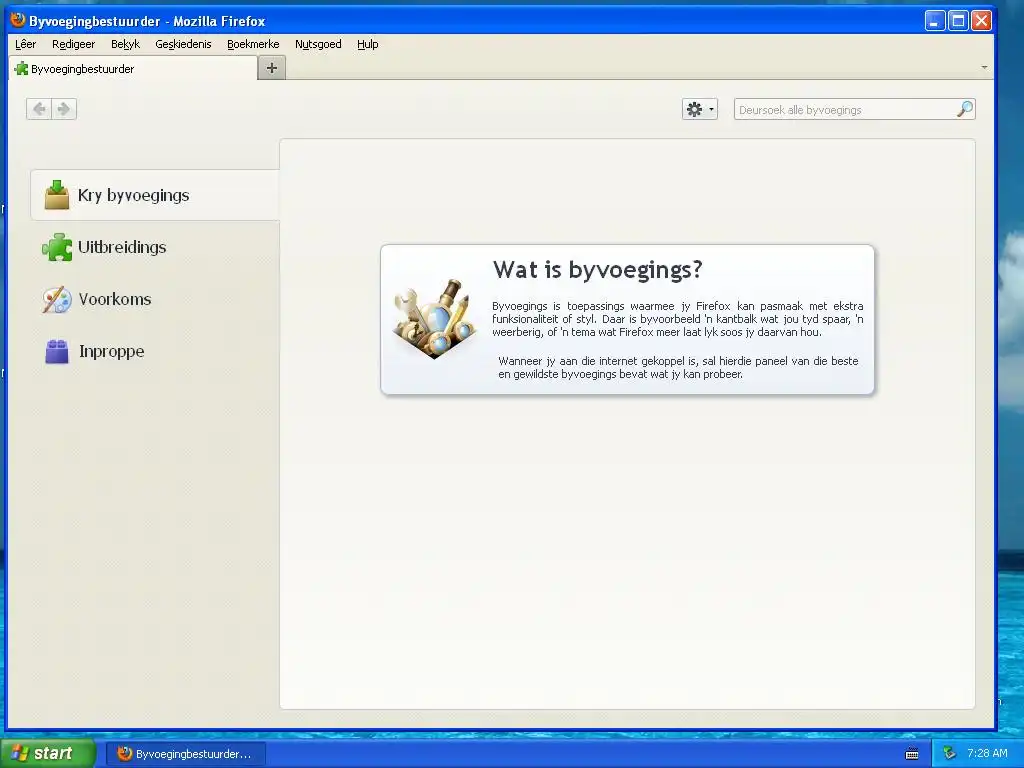
Task: Click the network tray icon near clock
Action: [950, 754]
